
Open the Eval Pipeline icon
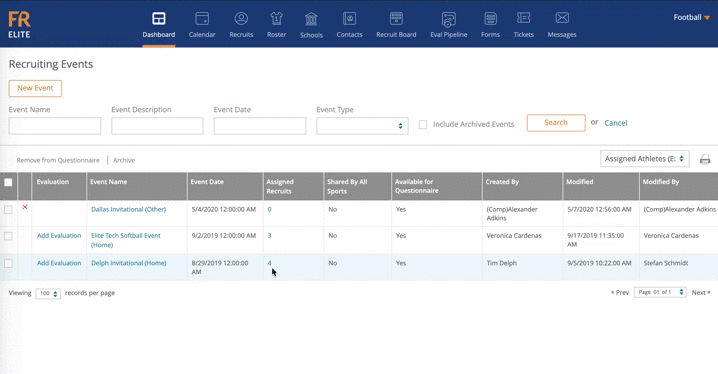pos(449,19)
